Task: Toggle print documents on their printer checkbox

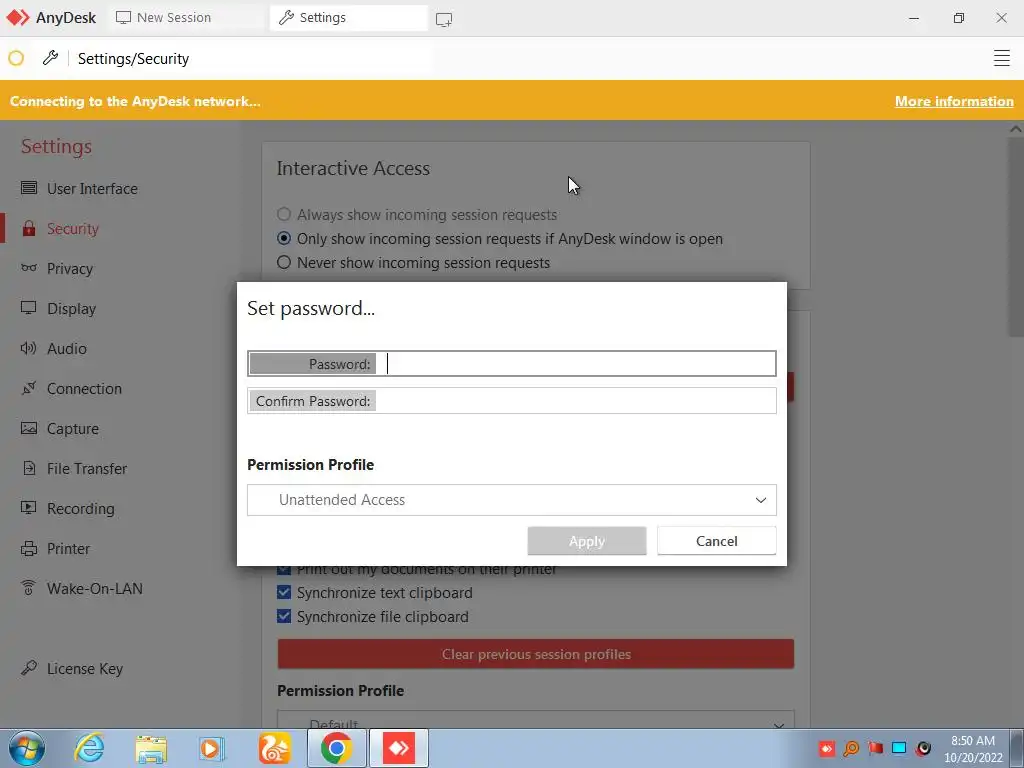Action: click(x=284, y=569)
